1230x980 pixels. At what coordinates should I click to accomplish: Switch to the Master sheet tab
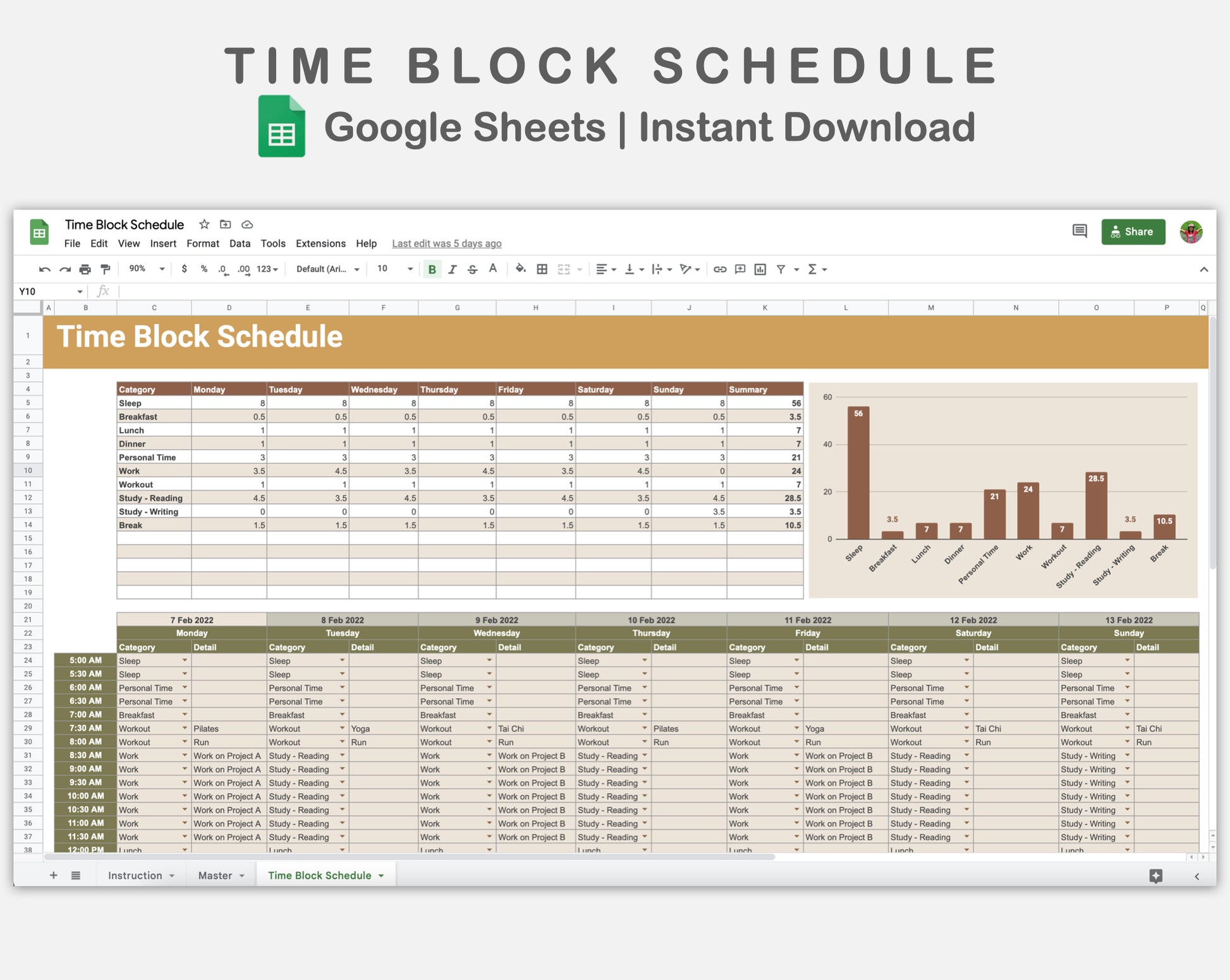click(x=215, y=875)
